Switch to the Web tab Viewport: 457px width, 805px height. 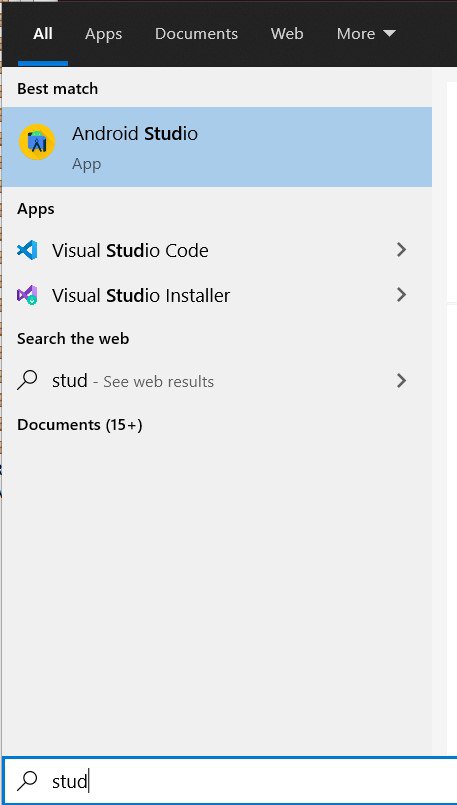click(x=287, y=34)
